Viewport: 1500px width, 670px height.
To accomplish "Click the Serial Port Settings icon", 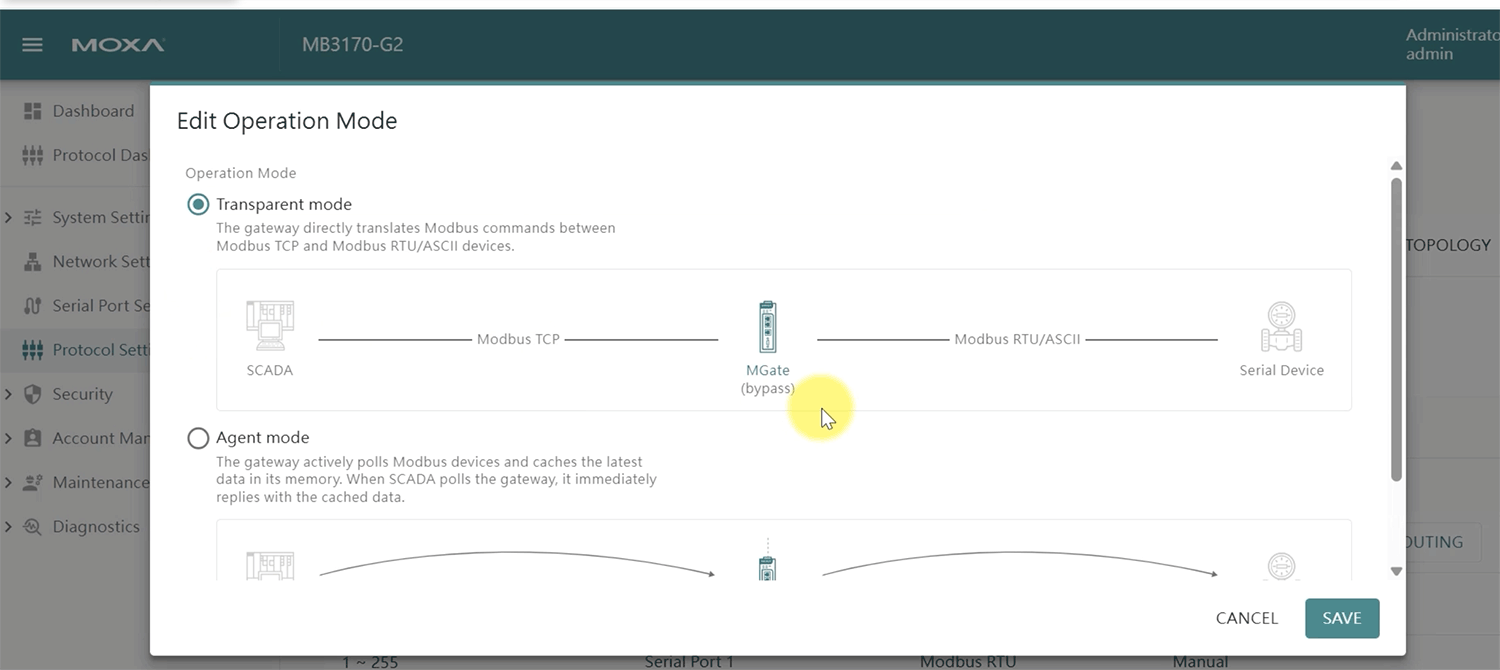I will [x=32, y=306].
